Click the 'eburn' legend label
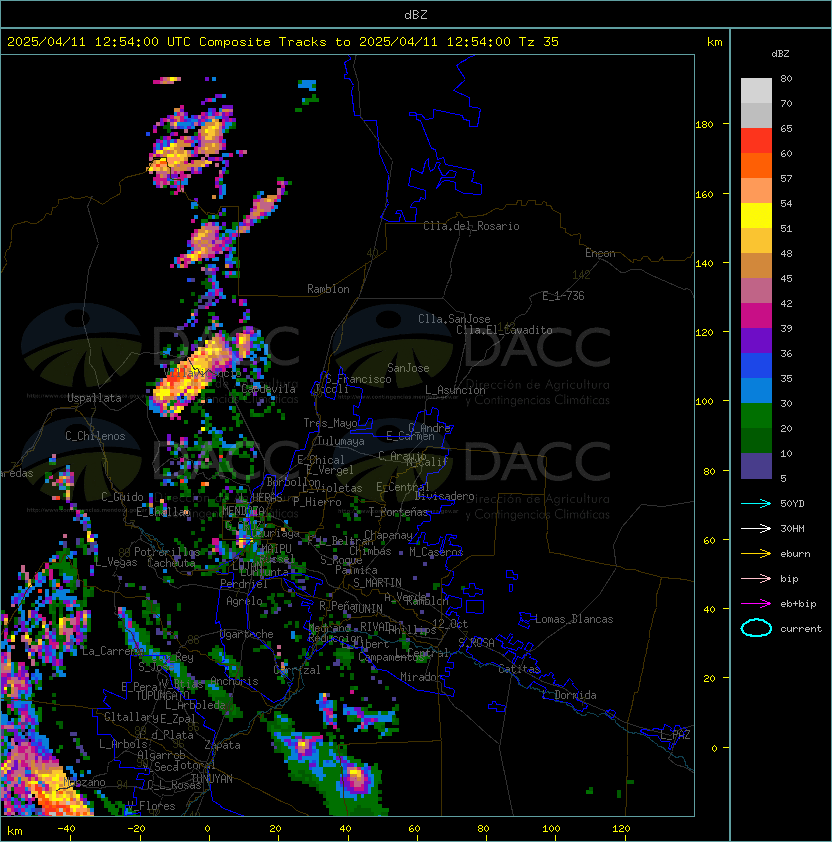 tap(795, 554)
